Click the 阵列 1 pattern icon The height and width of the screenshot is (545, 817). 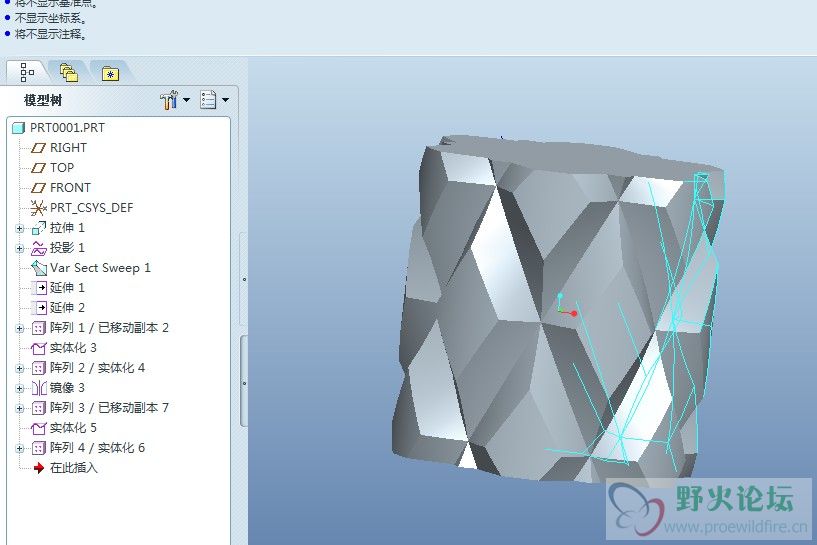[x=39, y=328]
